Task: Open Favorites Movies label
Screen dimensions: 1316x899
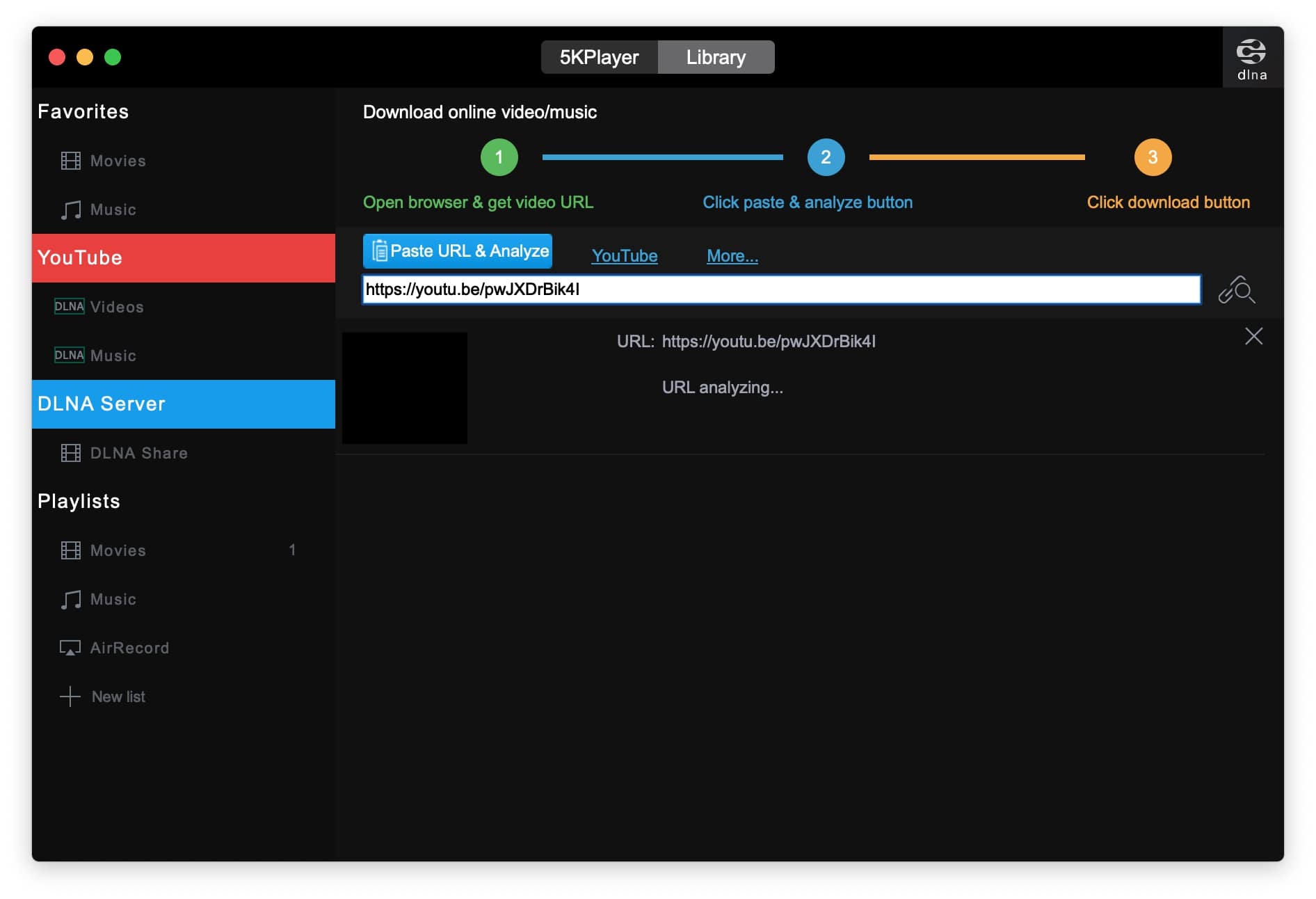Action: pyautogui.click(x=118, y=161)
